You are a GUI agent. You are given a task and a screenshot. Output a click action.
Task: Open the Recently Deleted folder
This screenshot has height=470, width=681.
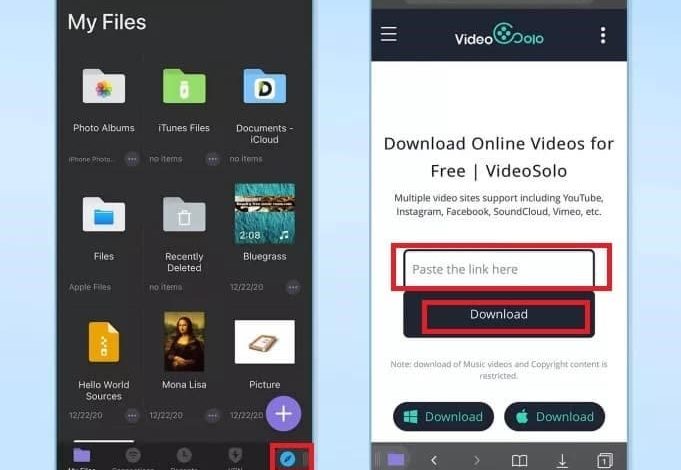click(184, 215)
